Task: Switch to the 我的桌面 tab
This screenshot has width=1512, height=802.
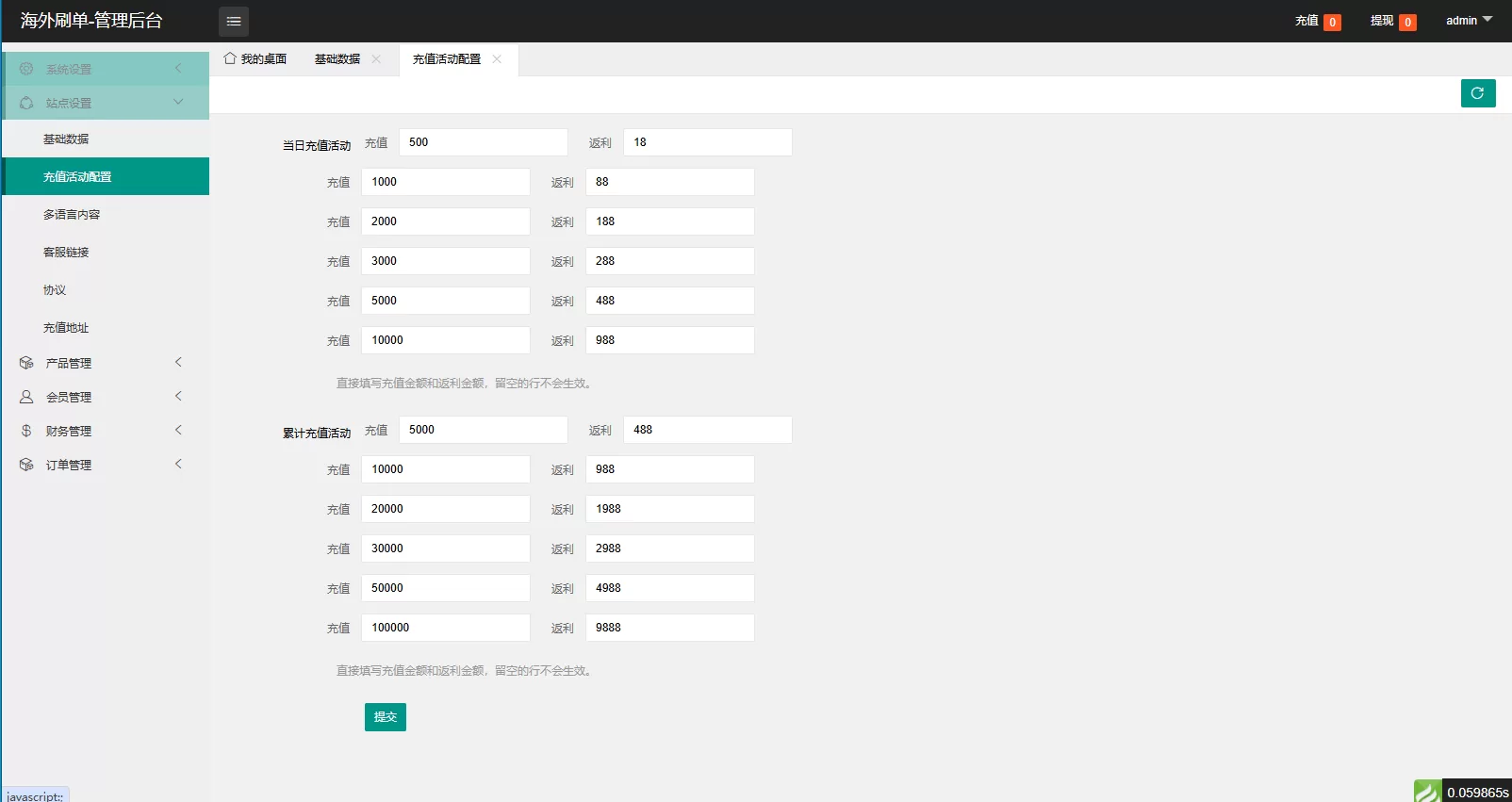Action: pos(255,58)
